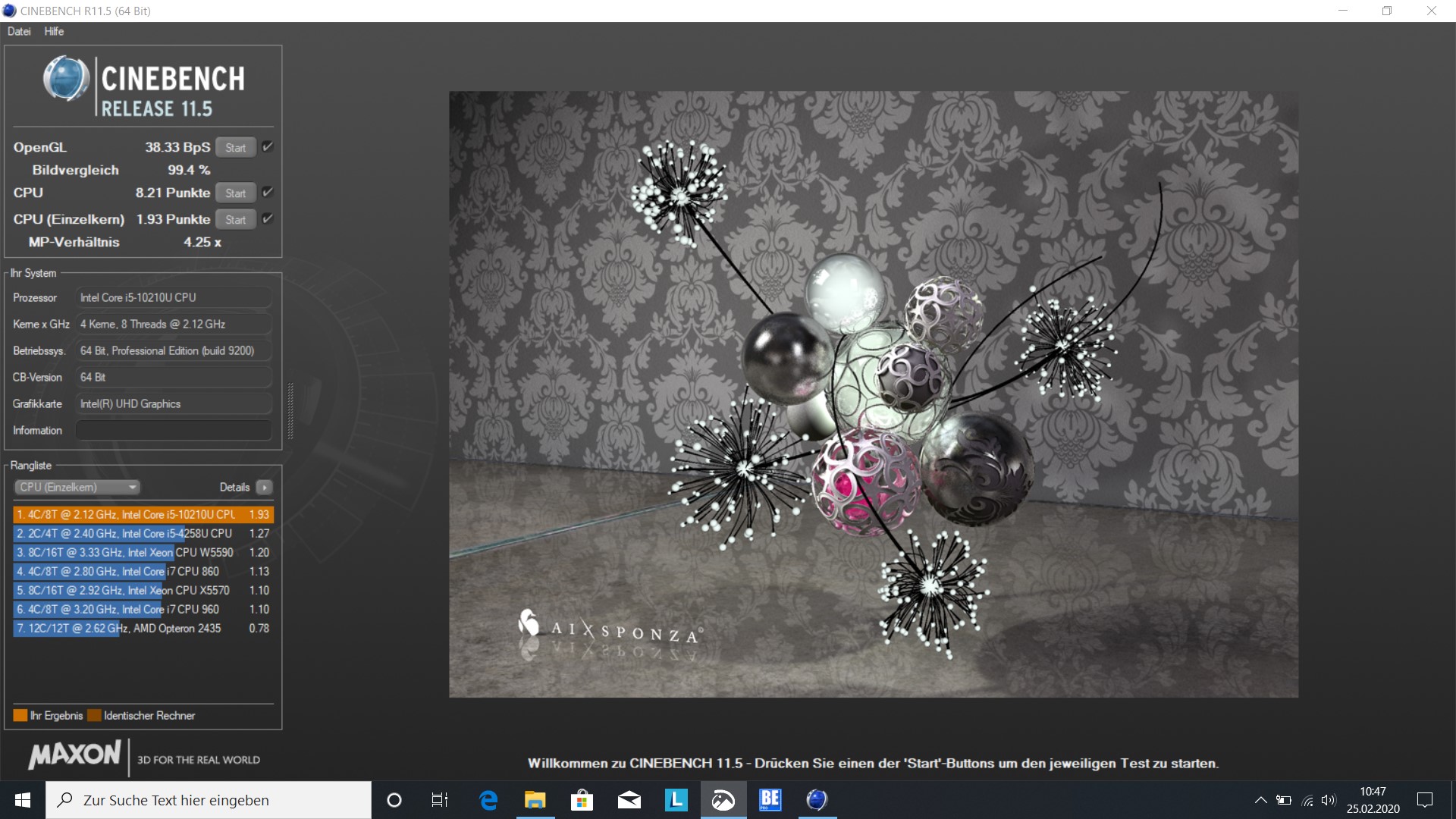Uncheck the CPU test checkbox

click(x=268, y=193)
